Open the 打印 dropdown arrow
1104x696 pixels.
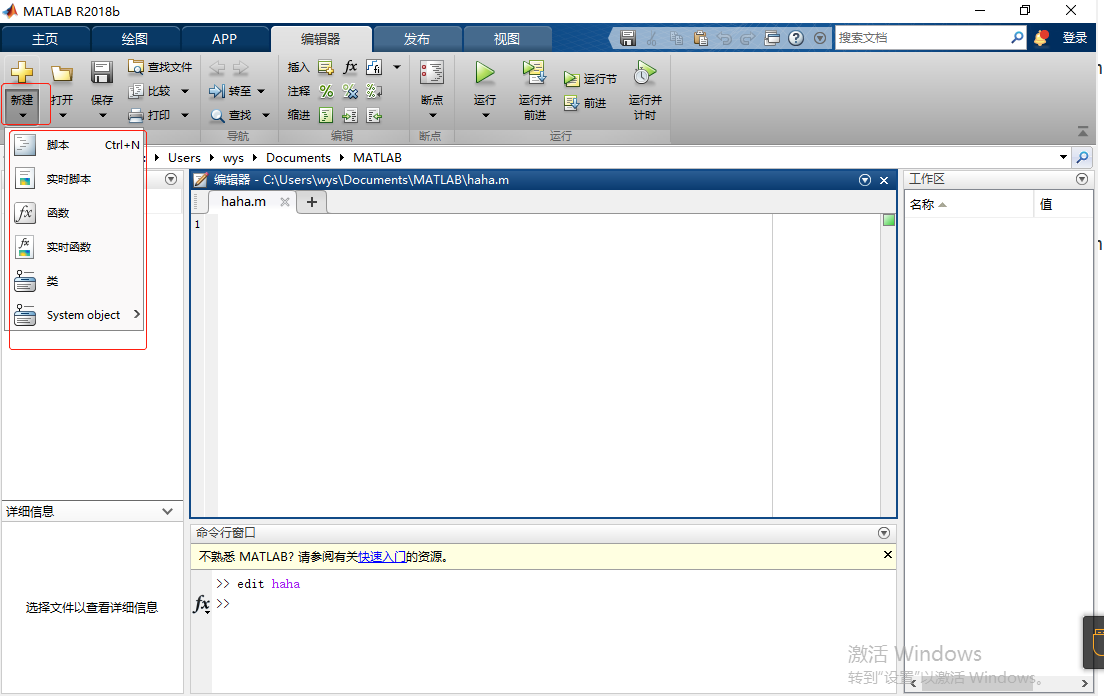click(x=185, y=115)
